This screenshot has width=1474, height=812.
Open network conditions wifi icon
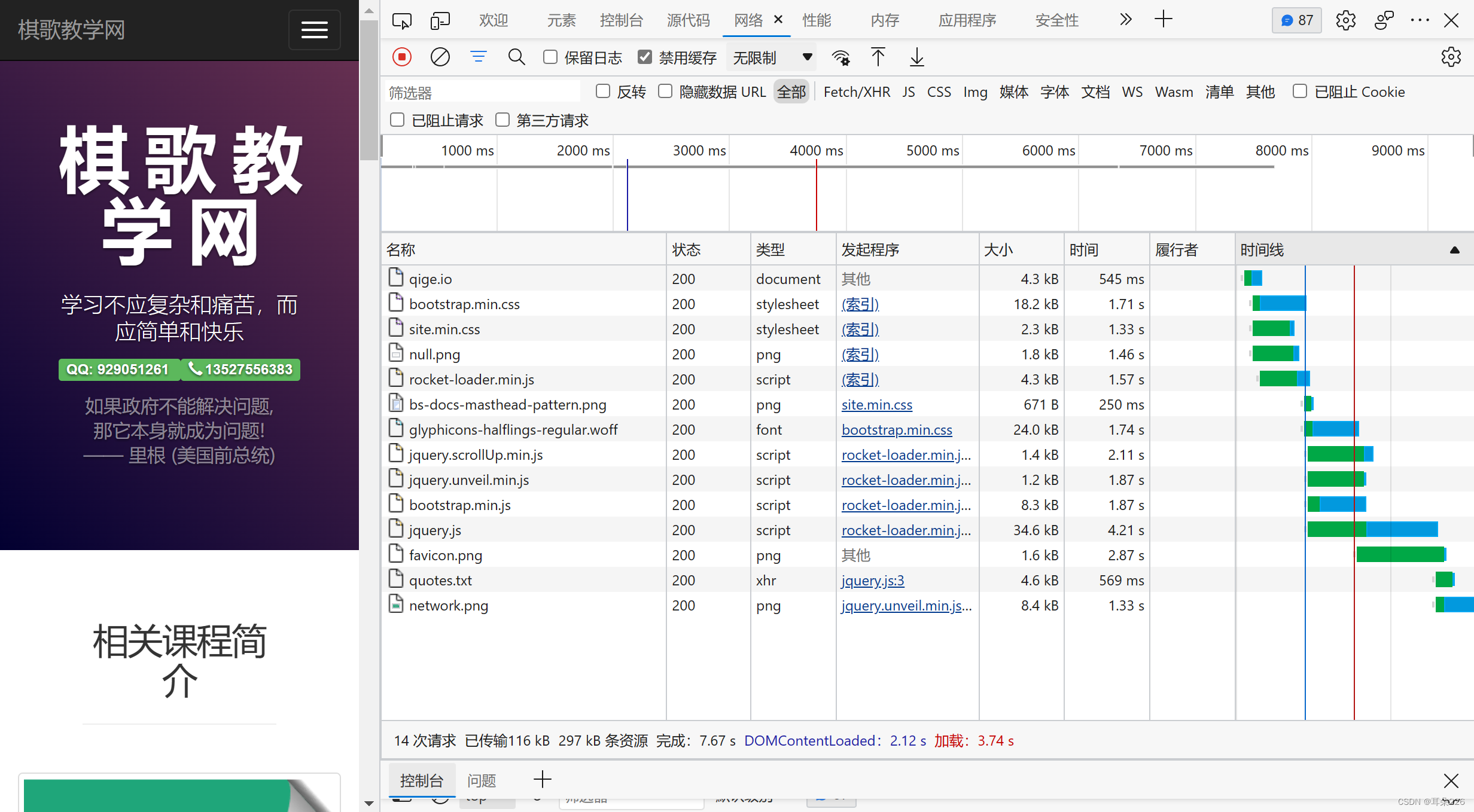tap(840, 57)
